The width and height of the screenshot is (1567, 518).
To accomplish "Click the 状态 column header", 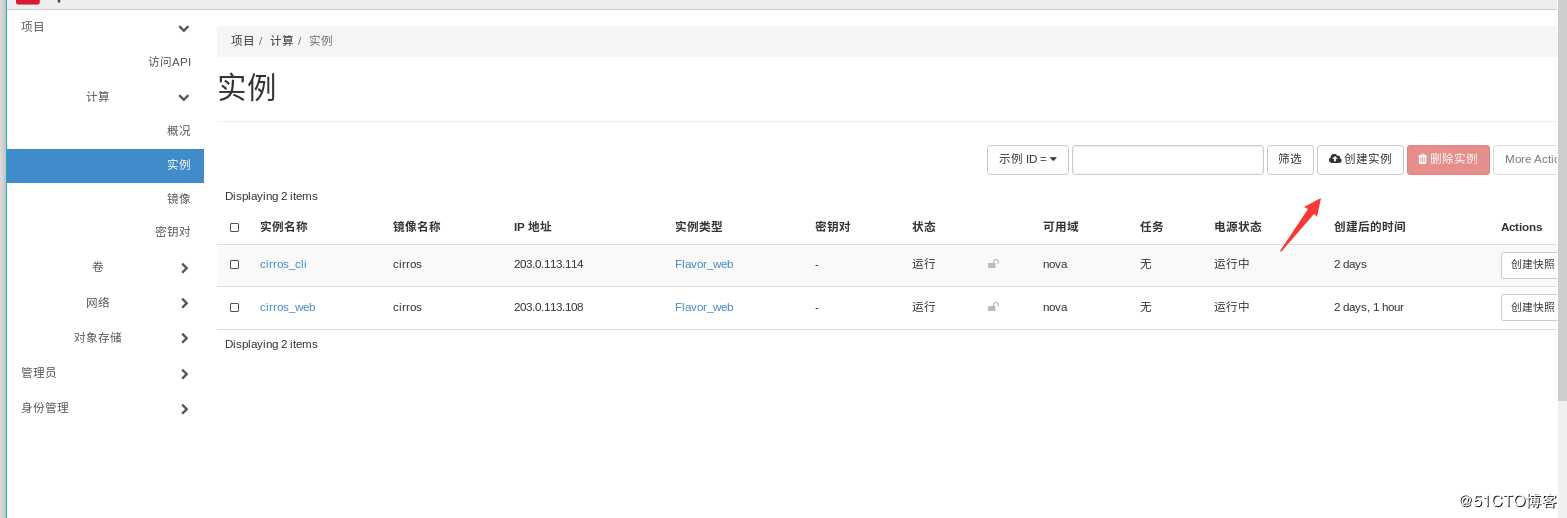I will pyautogui.click(x=924, y=227).
